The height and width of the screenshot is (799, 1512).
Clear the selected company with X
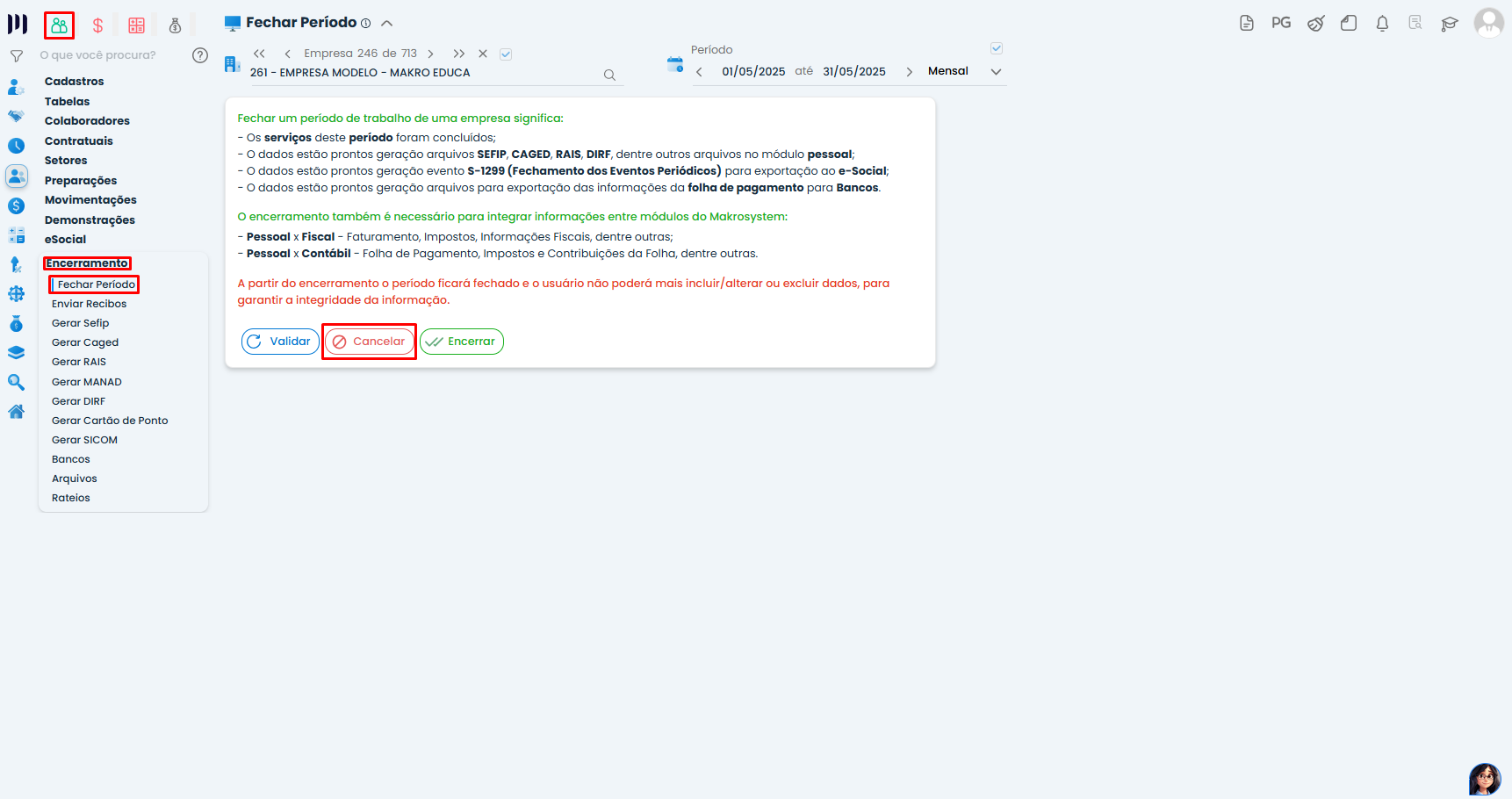point(483,54)
